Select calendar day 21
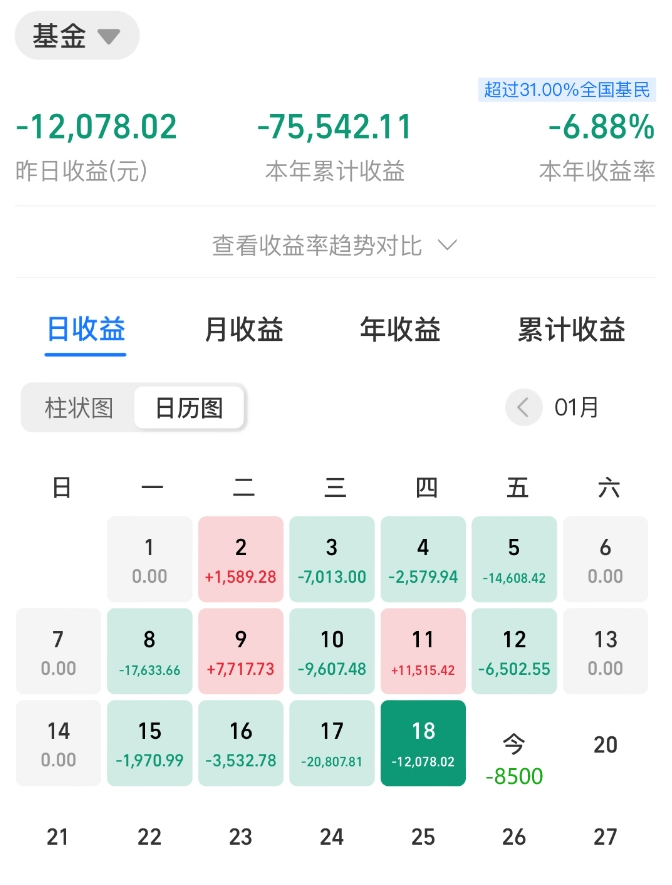This screenshot has height=885, width=672. pos(58,836)
